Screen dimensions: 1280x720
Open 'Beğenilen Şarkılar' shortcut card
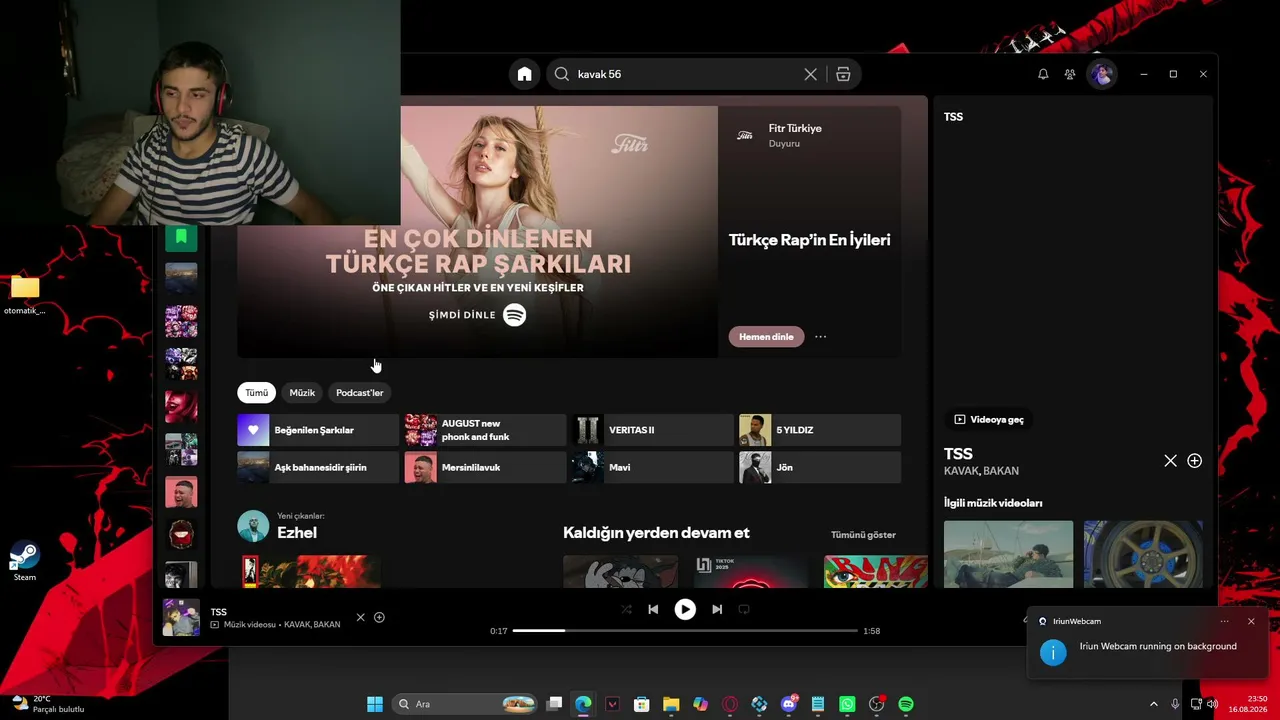coord(318,430)
